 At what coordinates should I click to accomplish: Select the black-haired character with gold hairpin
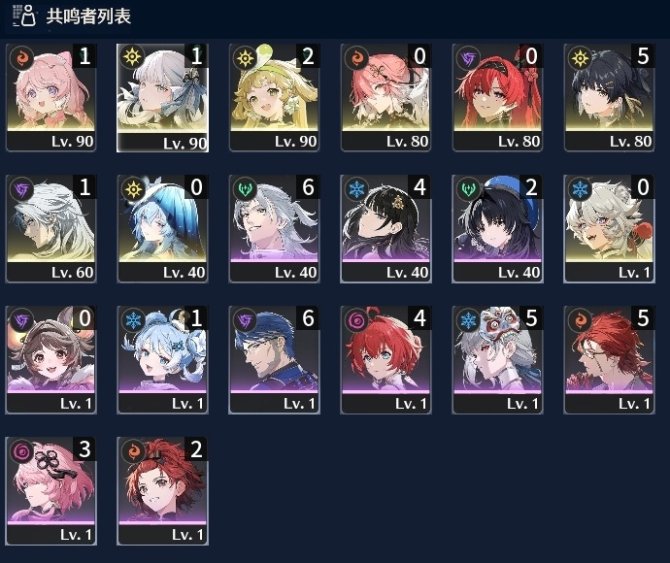coord(386,229)
